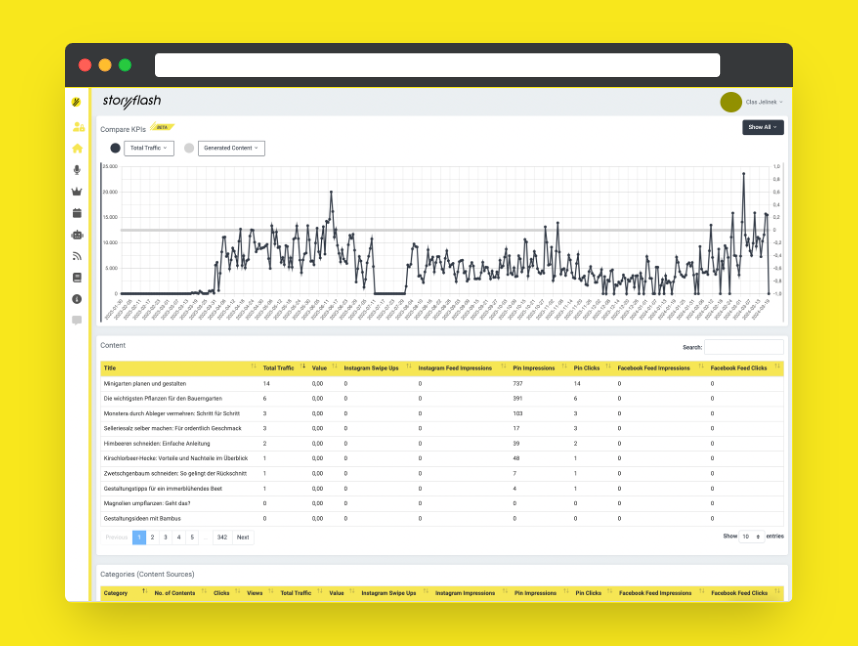Click the Next pagination button
This screenshot has width=858, height=646.
[243, 537]
